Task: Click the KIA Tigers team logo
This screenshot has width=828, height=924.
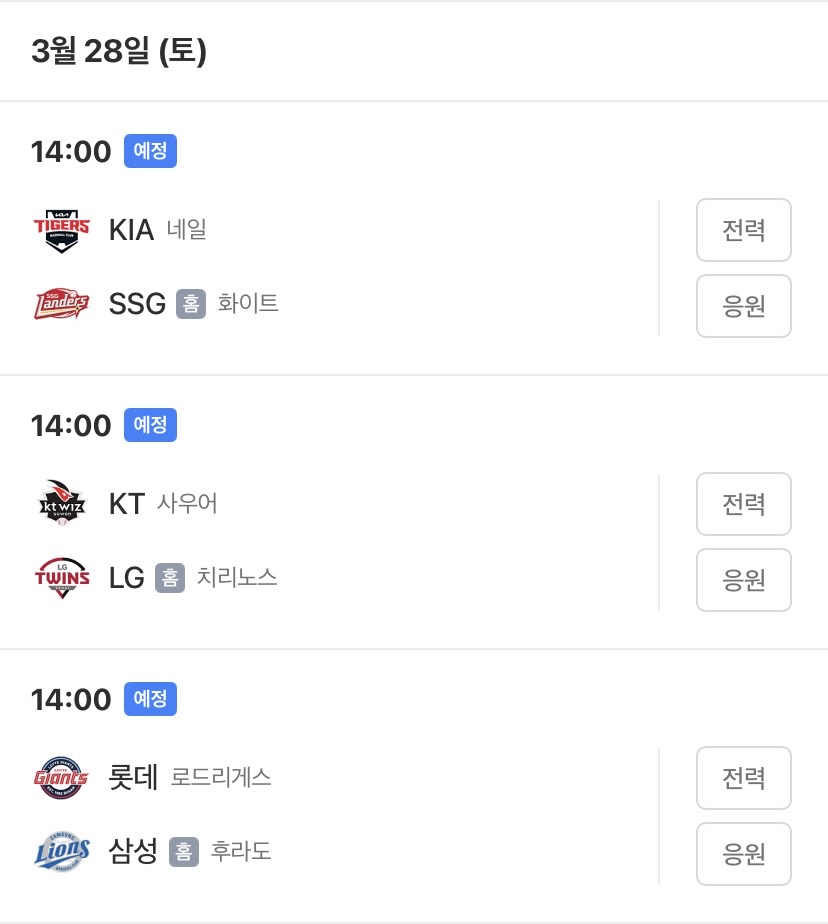Action: click(61, 230)
